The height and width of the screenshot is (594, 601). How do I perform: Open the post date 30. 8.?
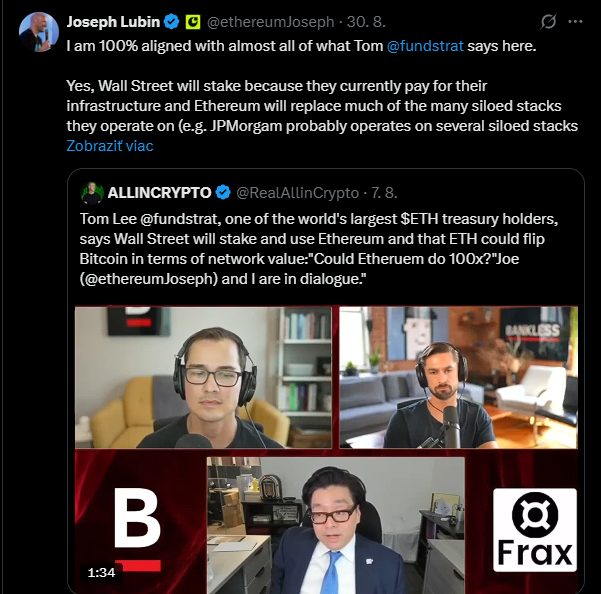tap(366, 22)
